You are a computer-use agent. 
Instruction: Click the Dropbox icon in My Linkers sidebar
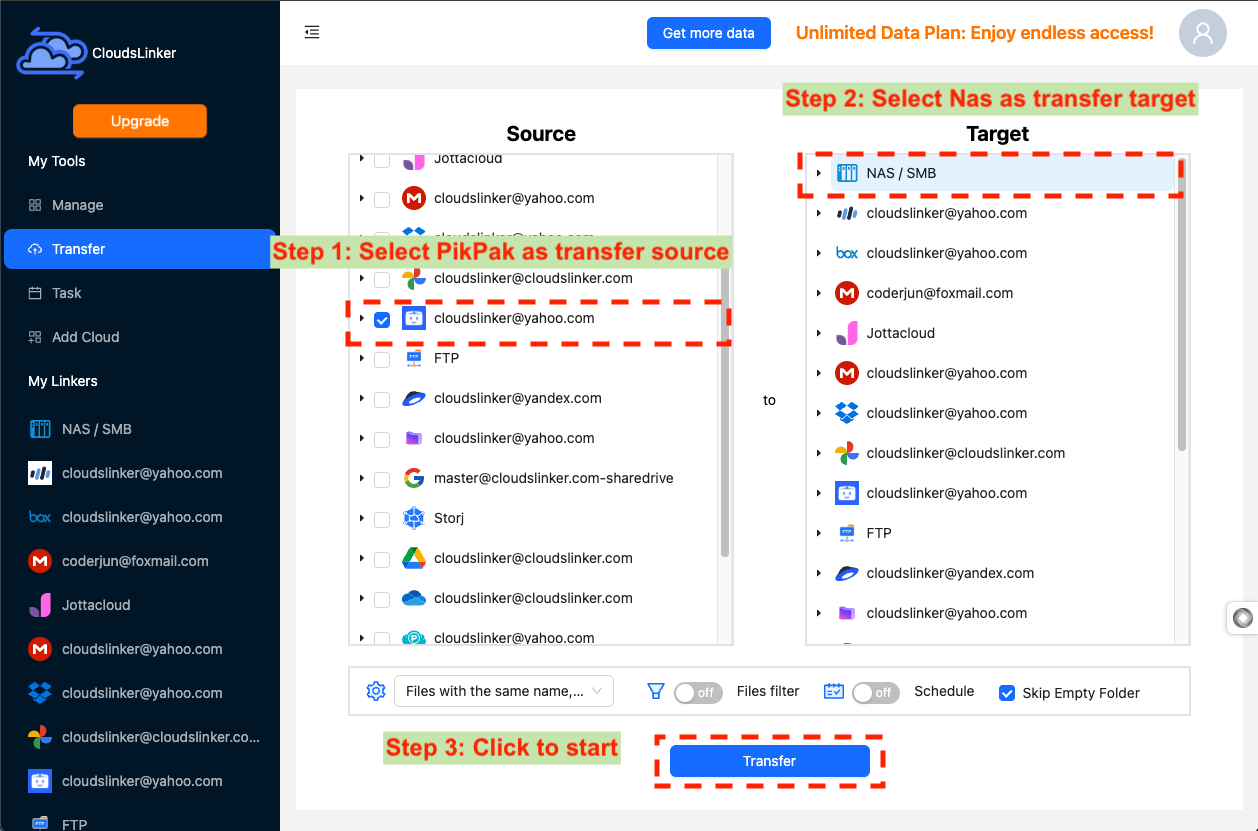pos(40,693)
